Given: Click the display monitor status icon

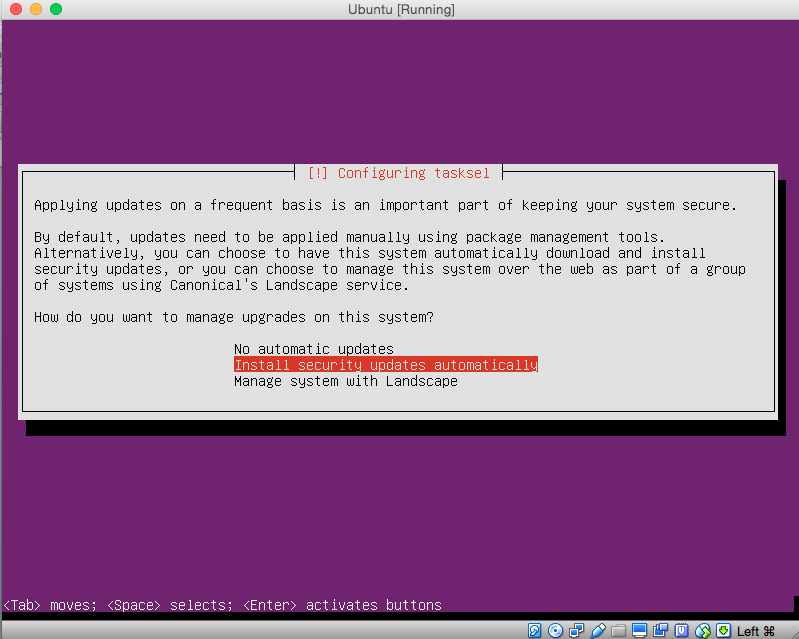Looking at the screenshot, I should click(x=639, y=631).
